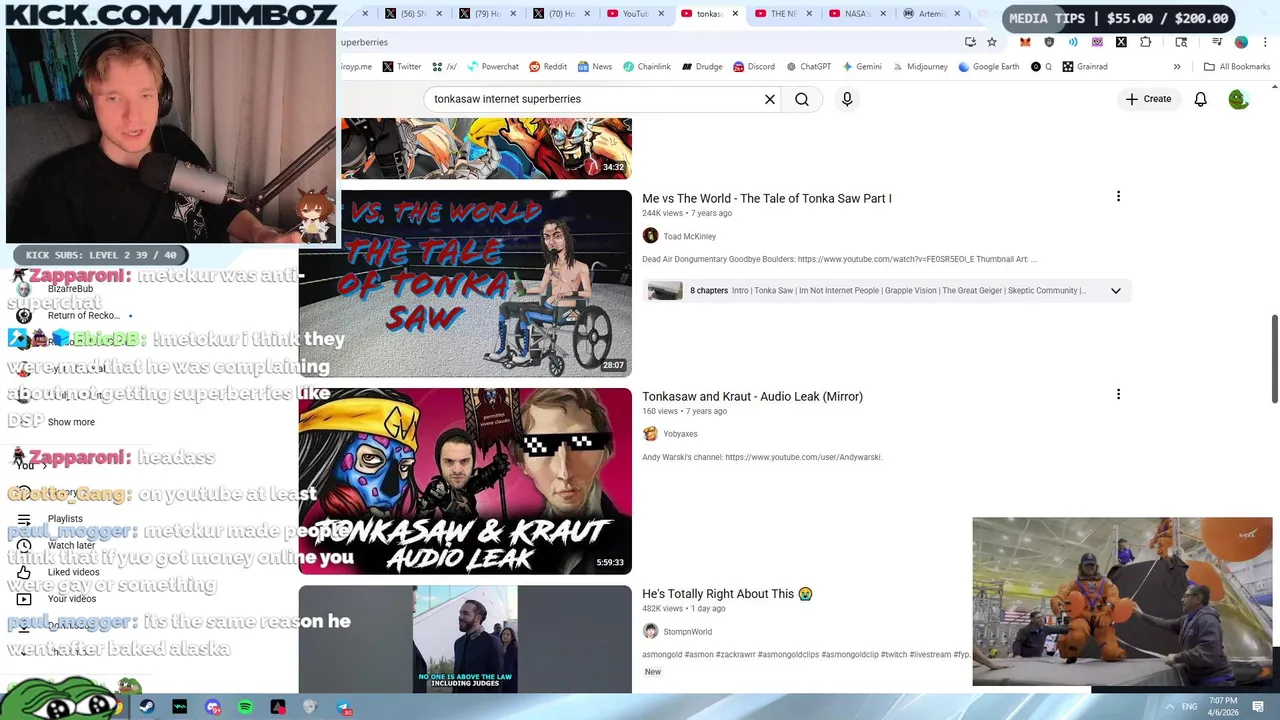The width and height of the screenshot is (1280, 720).
Task: Click the magnifier search button
Action: pyautogui.click(x=802, y=99)
